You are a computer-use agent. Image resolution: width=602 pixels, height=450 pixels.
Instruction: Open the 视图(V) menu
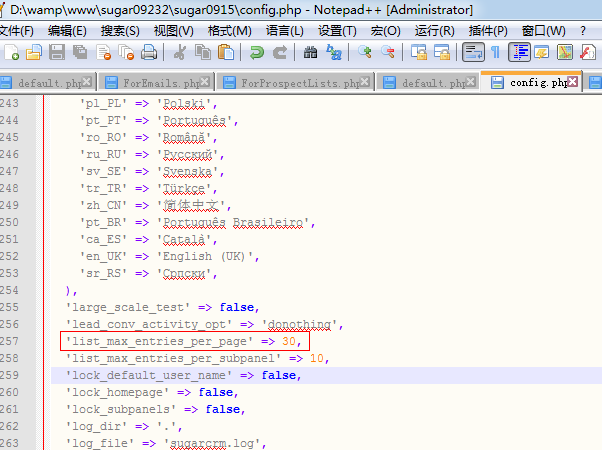tap(174, 30)
